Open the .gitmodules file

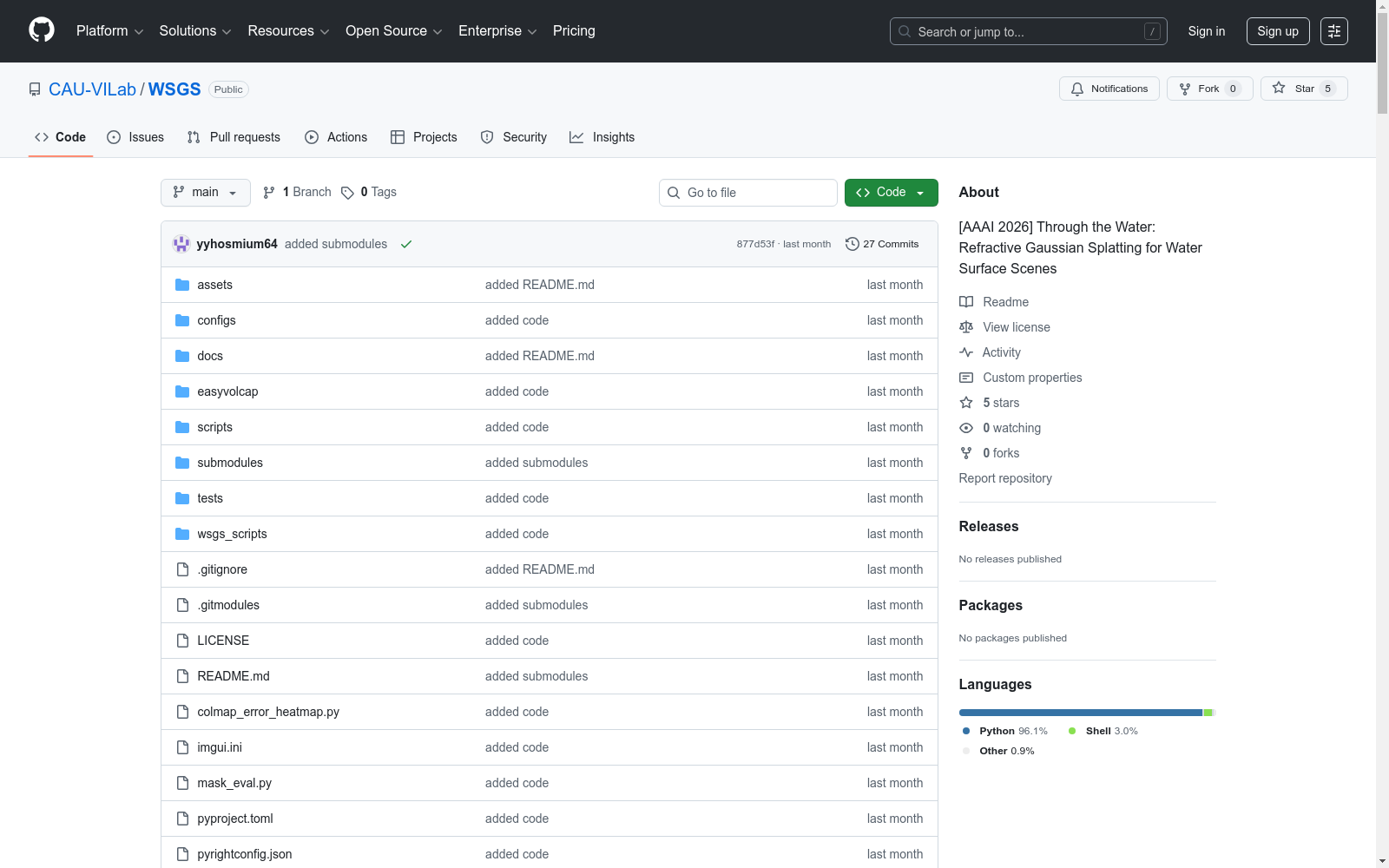(228, 605)
